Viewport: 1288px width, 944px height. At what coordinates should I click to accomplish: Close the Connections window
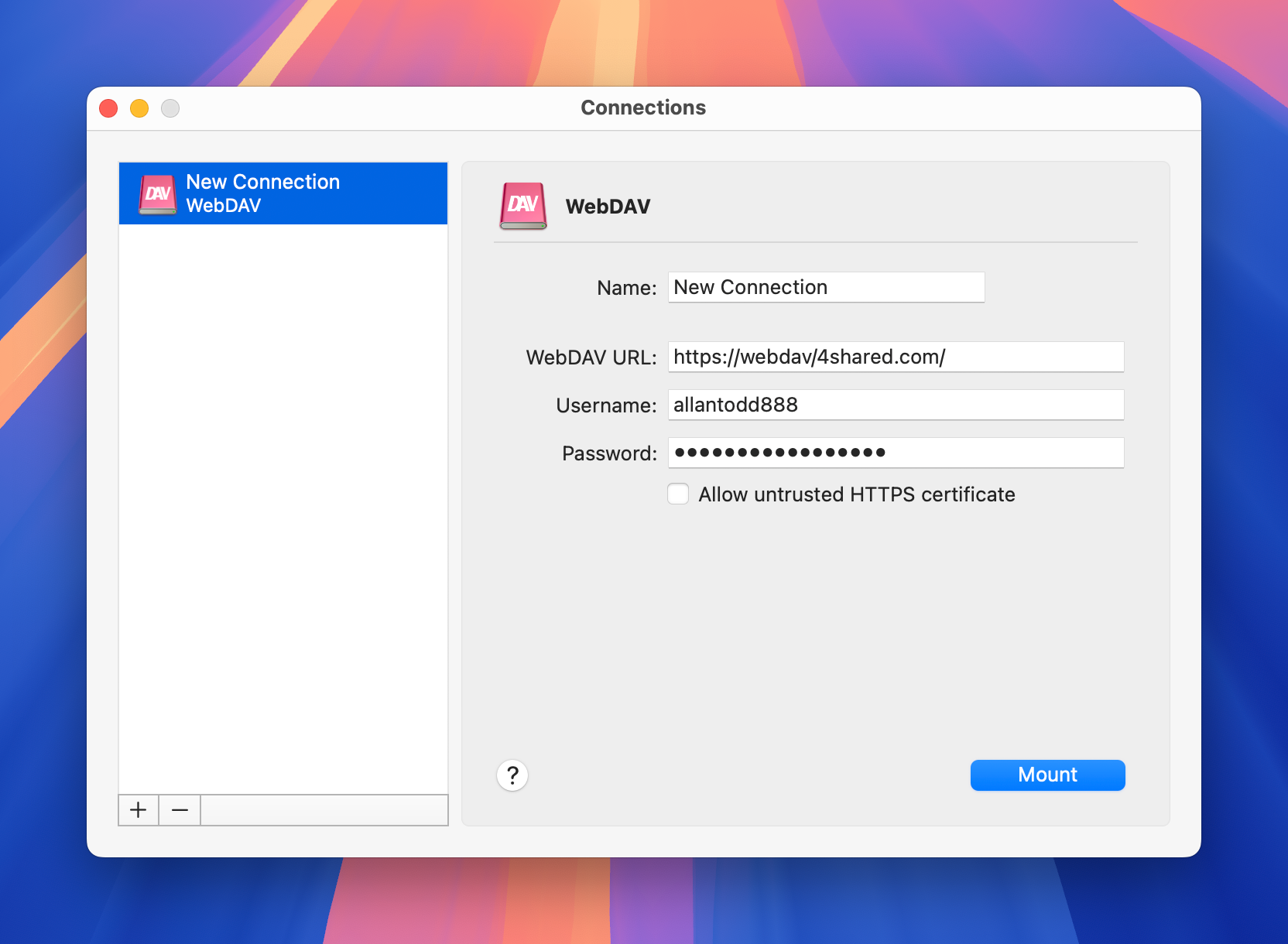click(x=108, y=108)
